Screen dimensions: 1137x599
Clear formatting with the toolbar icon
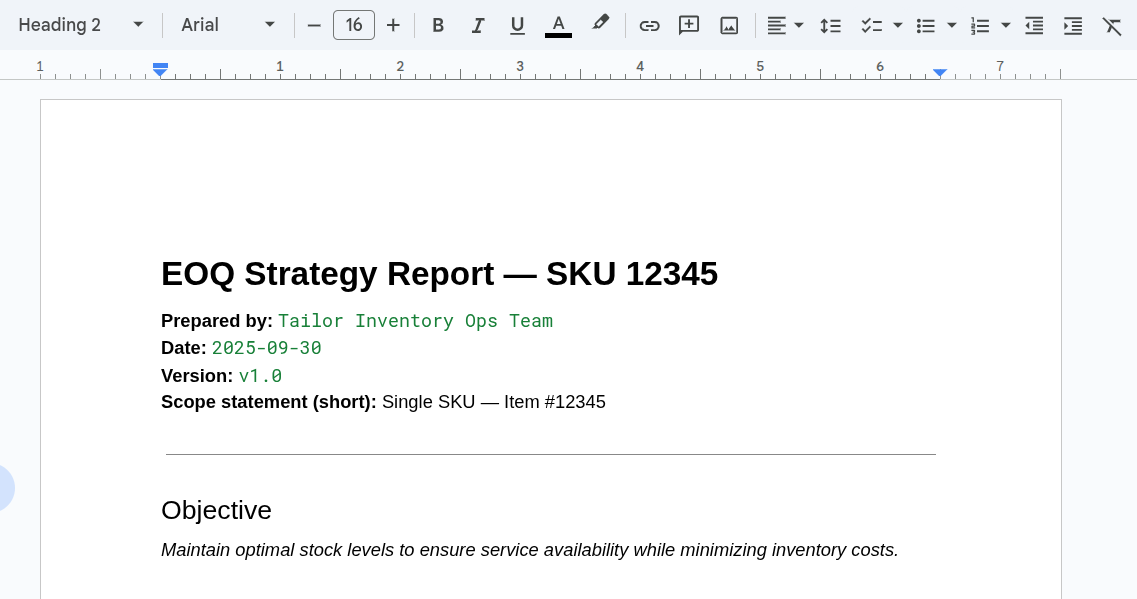pos(1112,25)
